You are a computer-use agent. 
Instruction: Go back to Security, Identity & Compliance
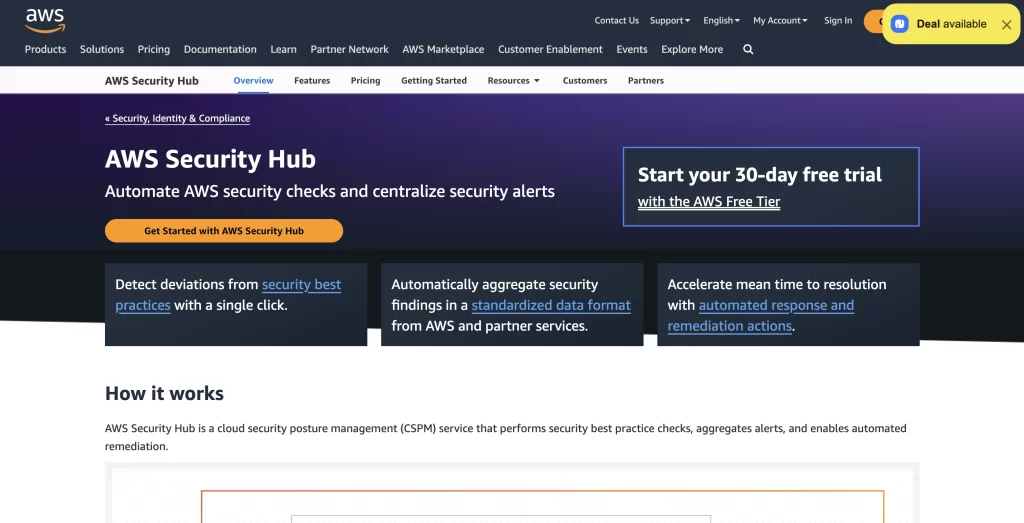tap(178, 118)
